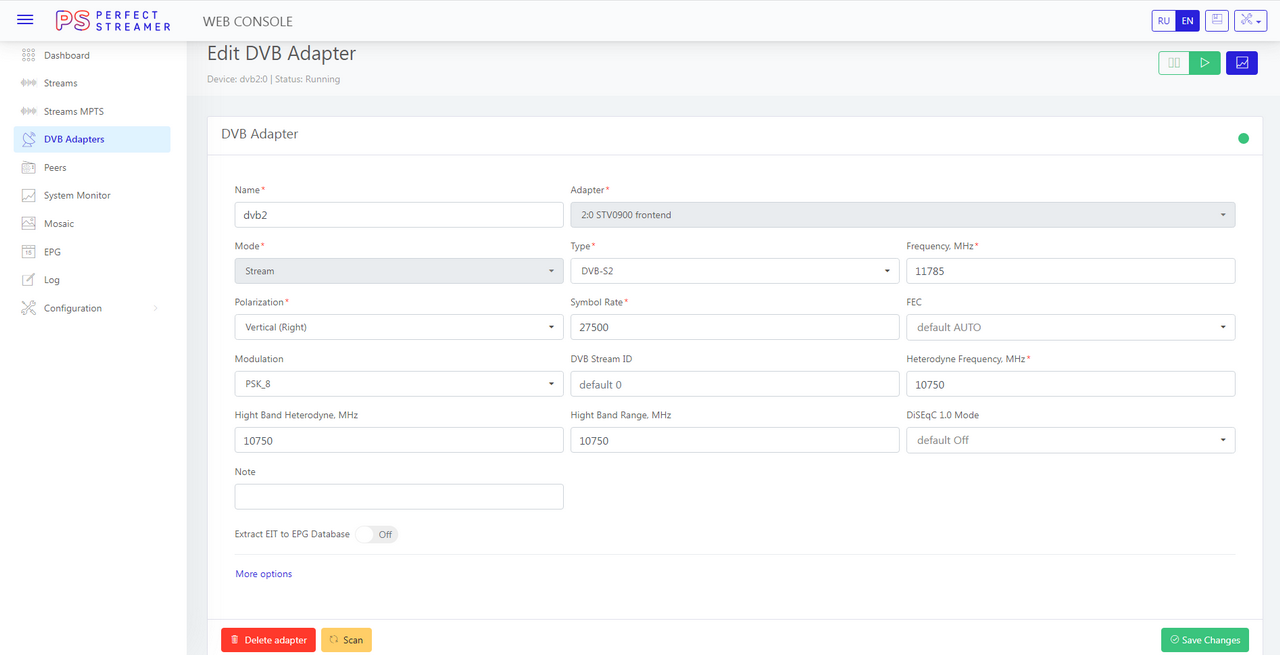Click the More options link
Viewport: 1280px width, 655px height.
[x=264, y=574]
